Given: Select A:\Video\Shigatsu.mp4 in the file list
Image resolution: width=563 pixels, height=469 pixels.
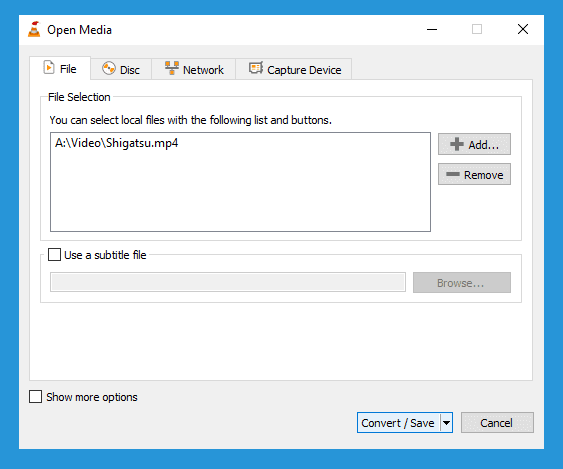Looking at the screenshot, I should (x=116, y=143).
